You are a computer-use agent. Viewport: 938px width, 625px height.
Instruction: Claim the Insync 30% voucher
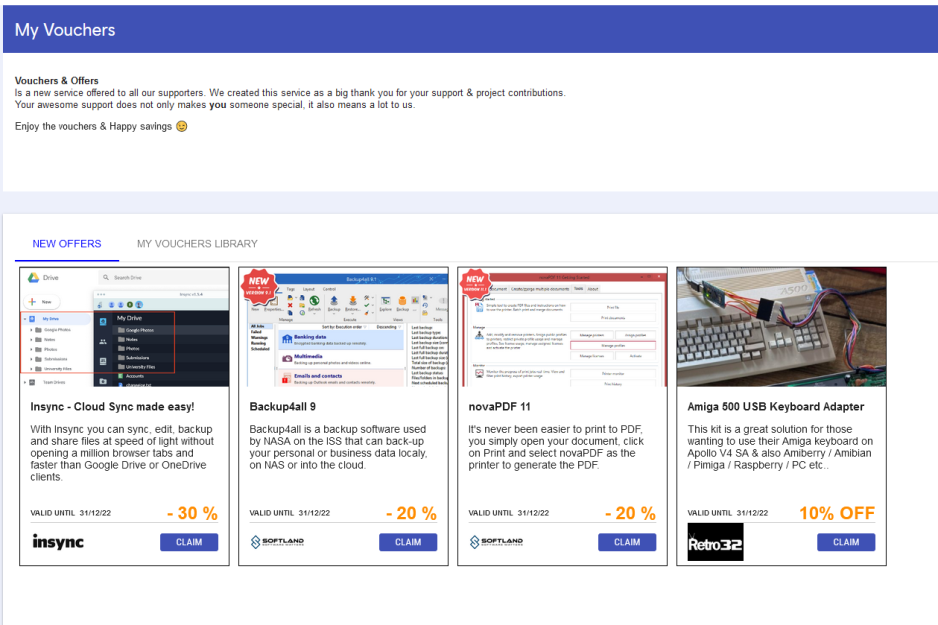click(x=189, y=542)
